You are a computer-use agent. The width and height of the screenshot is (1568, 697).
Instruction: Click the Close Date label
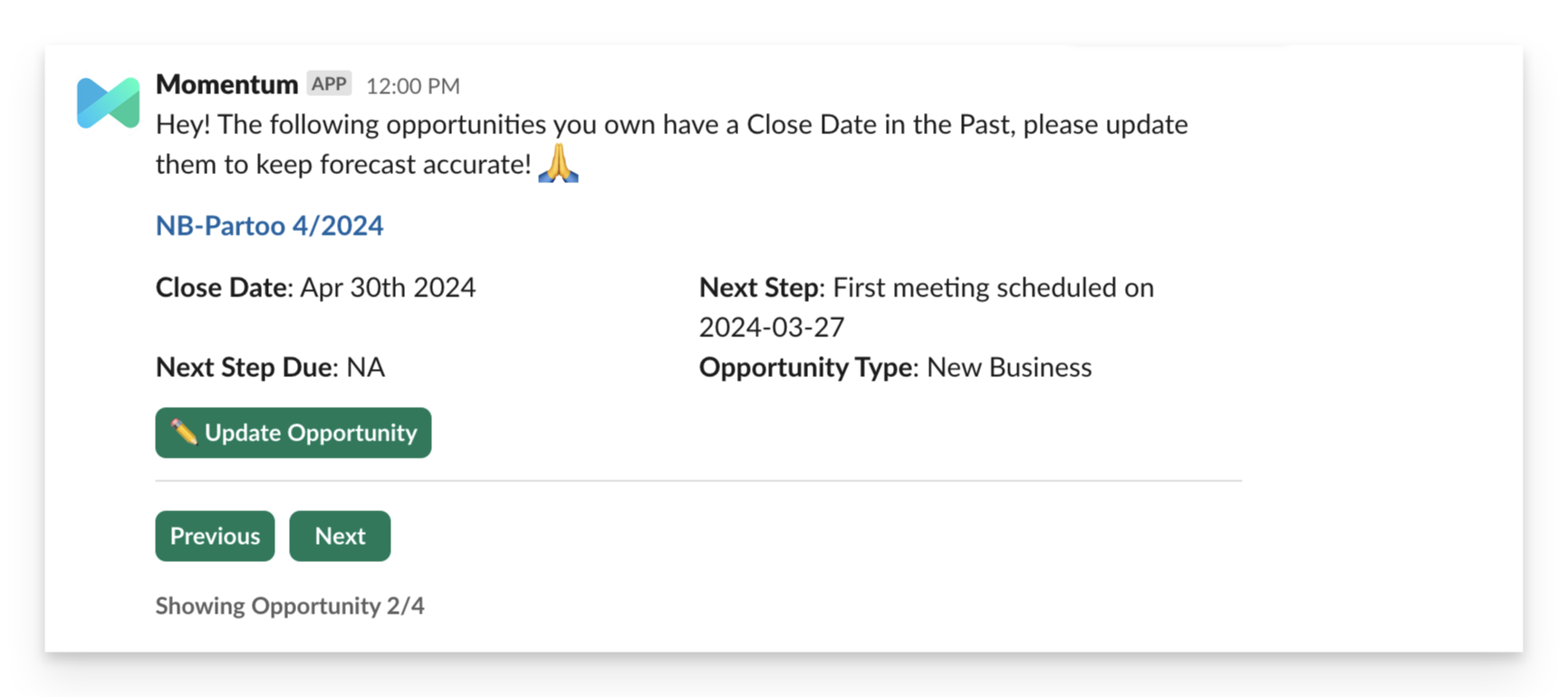(x=222, y=287)
